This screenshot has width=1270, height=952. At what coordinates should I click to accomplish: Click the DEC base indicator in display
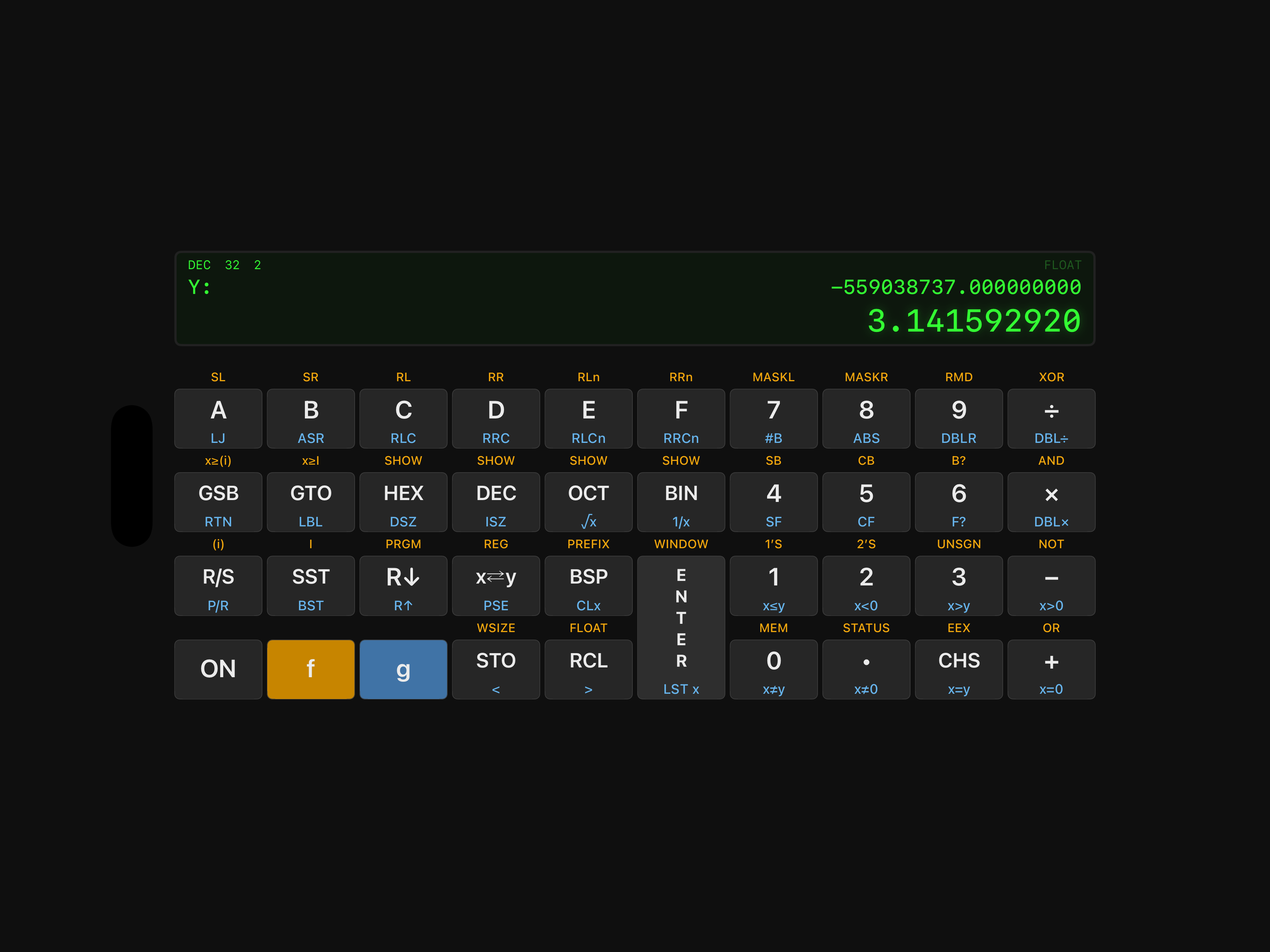(x=199, y=265)
